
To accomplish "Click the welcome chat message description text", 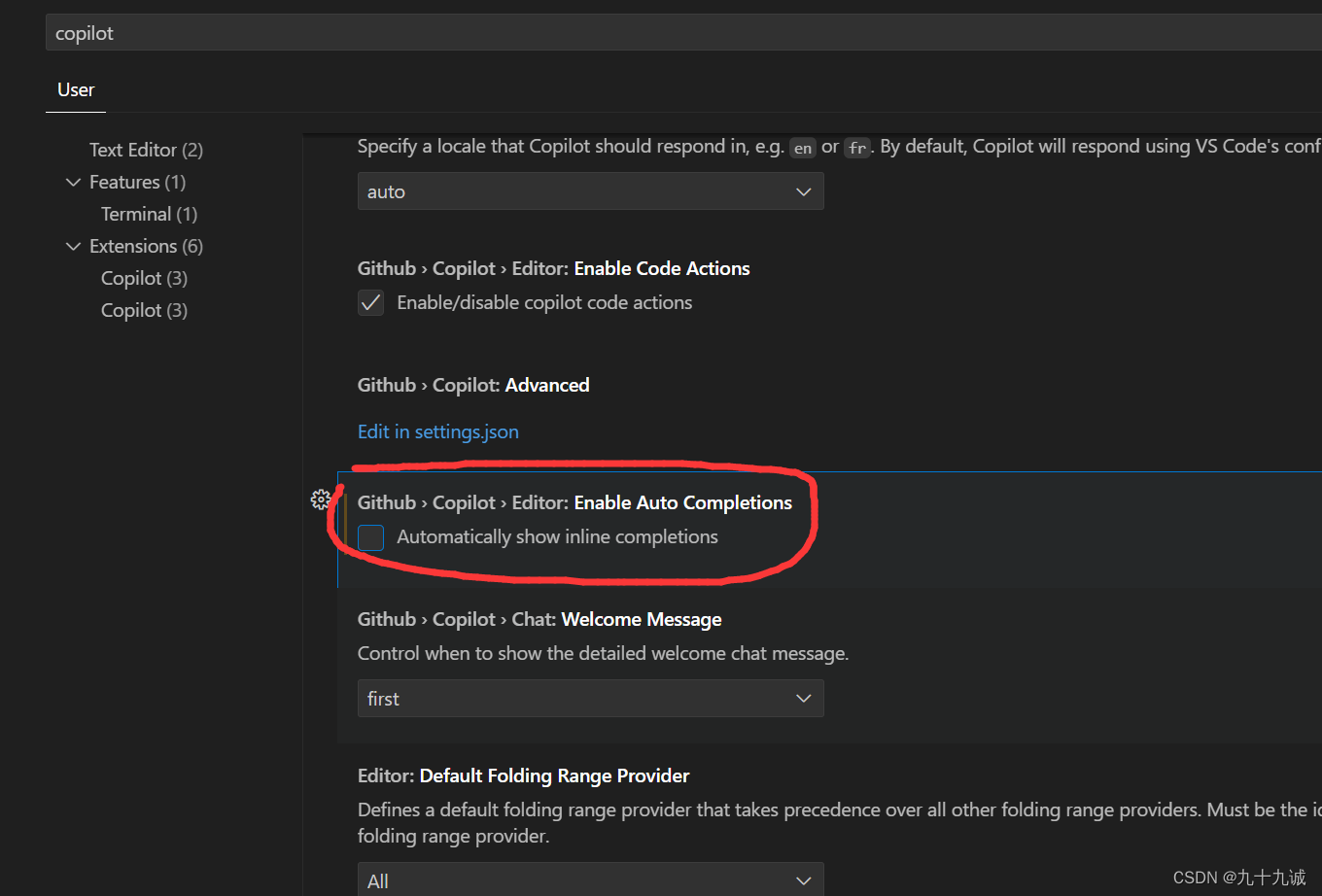I will tap(603, 653).
